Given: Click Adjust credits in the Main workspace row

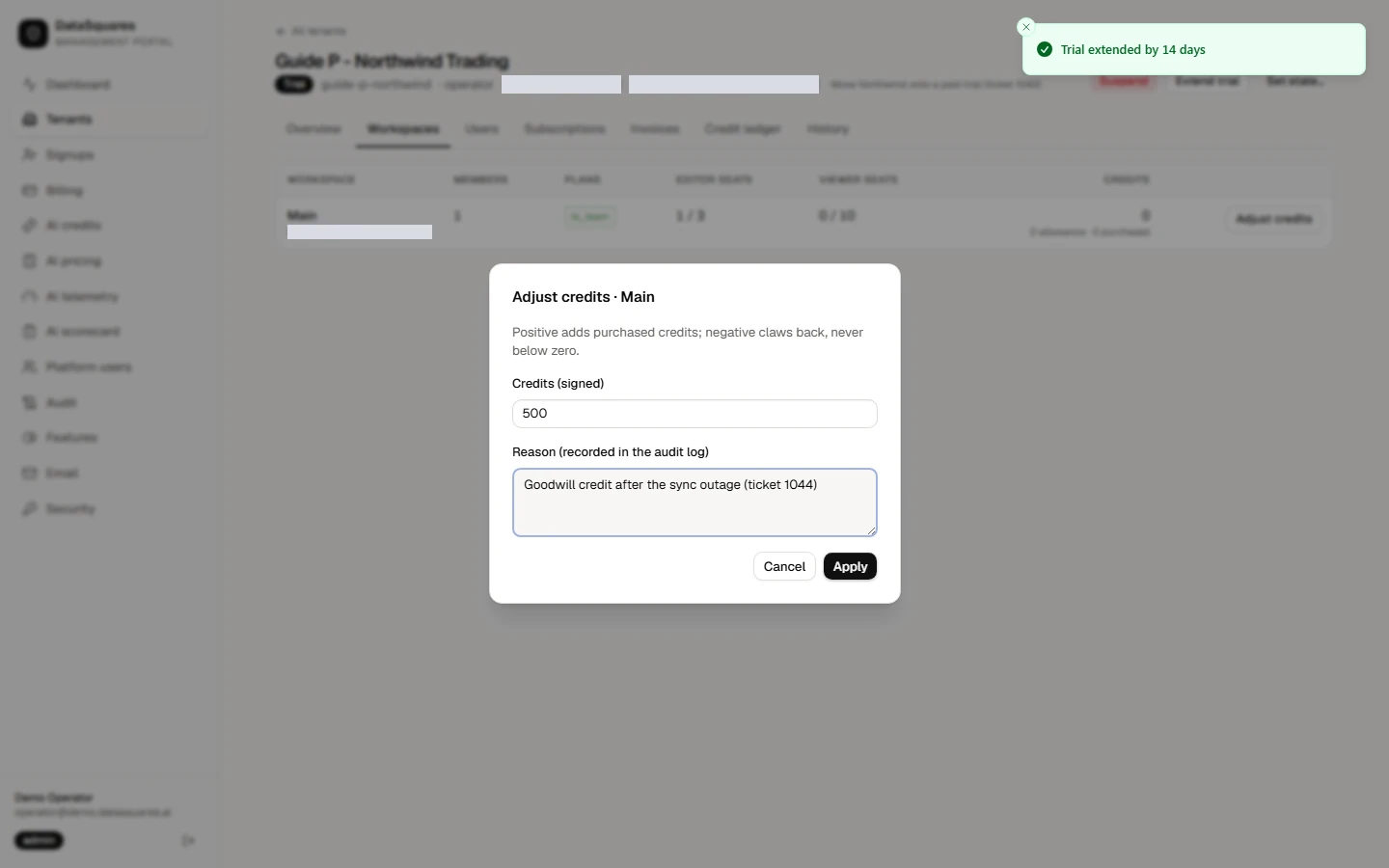Looking at the screenshot, I should (x=1273, y=219).
